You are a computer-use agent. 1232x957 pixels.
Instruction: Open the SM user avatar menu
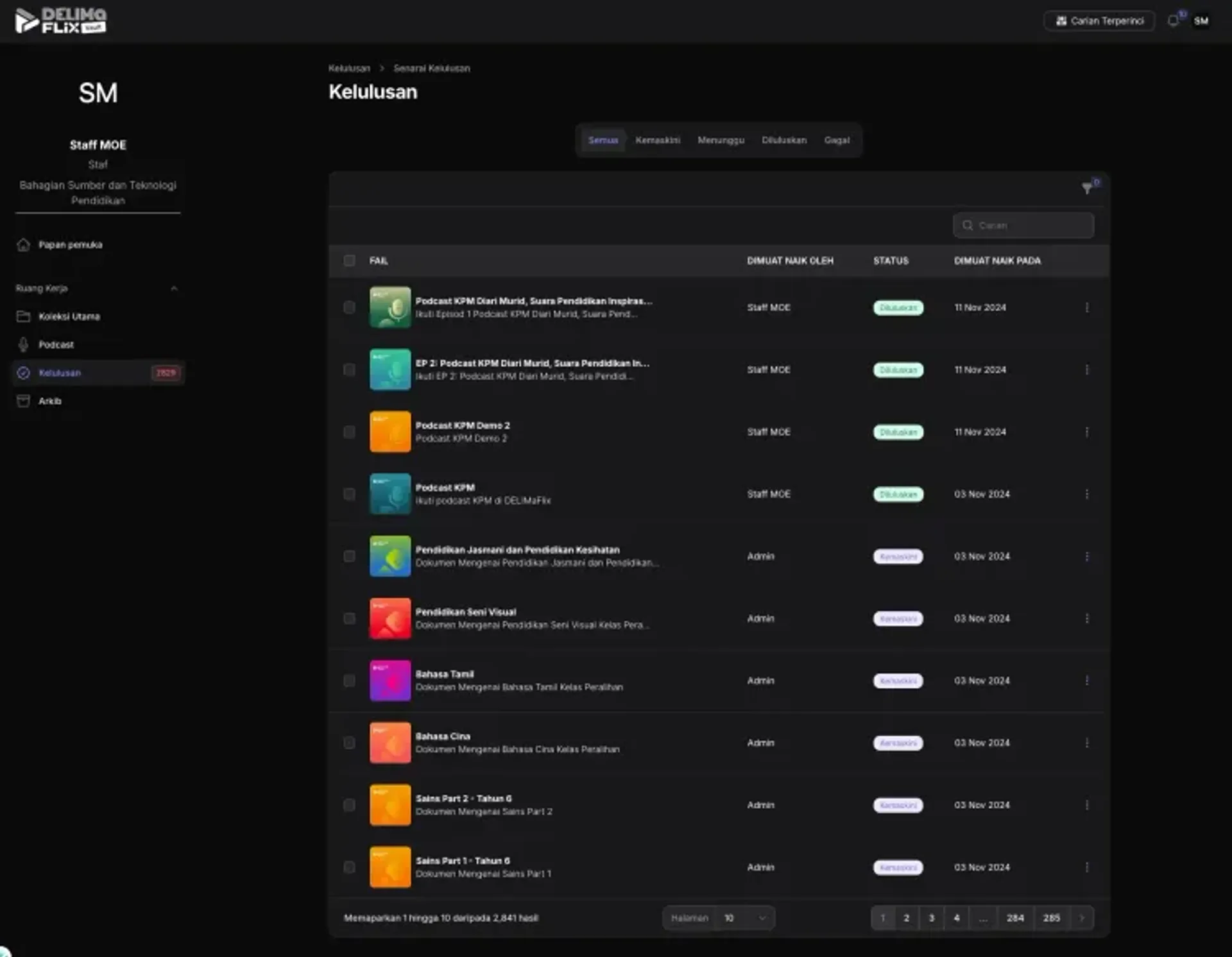(1201, 21)
